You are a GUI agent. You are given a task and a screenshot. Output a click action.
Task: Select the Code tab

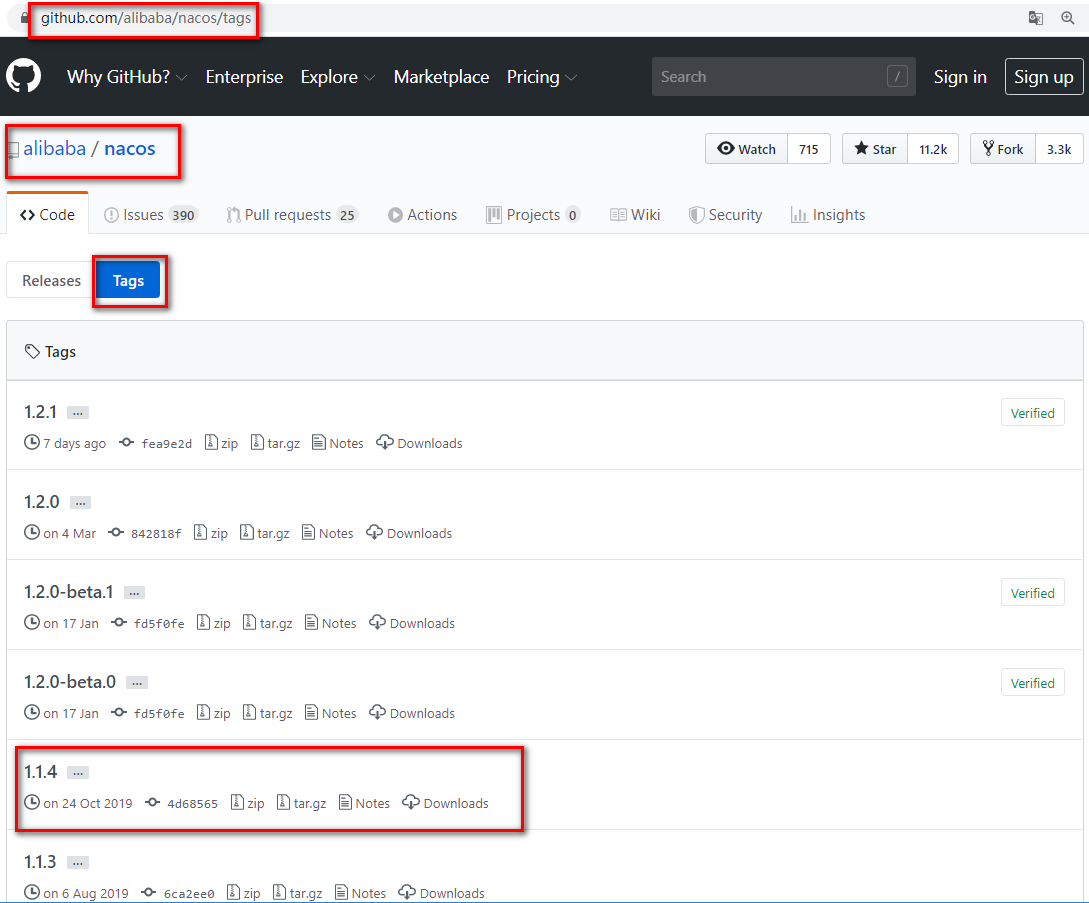[47, 215]
